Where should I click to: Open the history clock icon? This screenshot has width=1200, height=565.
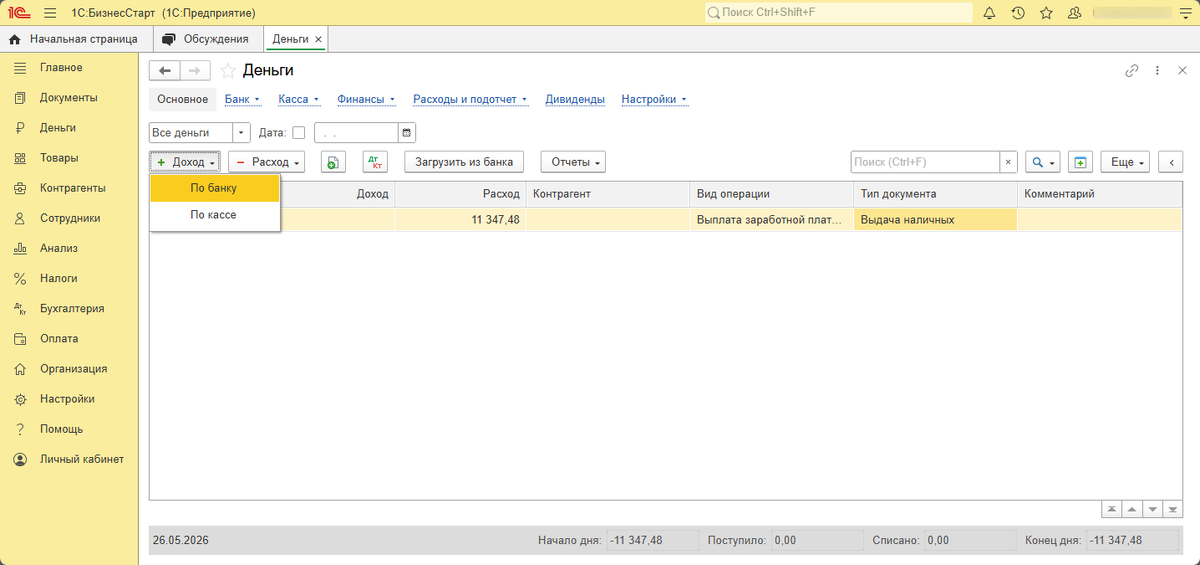[x=1018, y=13]
